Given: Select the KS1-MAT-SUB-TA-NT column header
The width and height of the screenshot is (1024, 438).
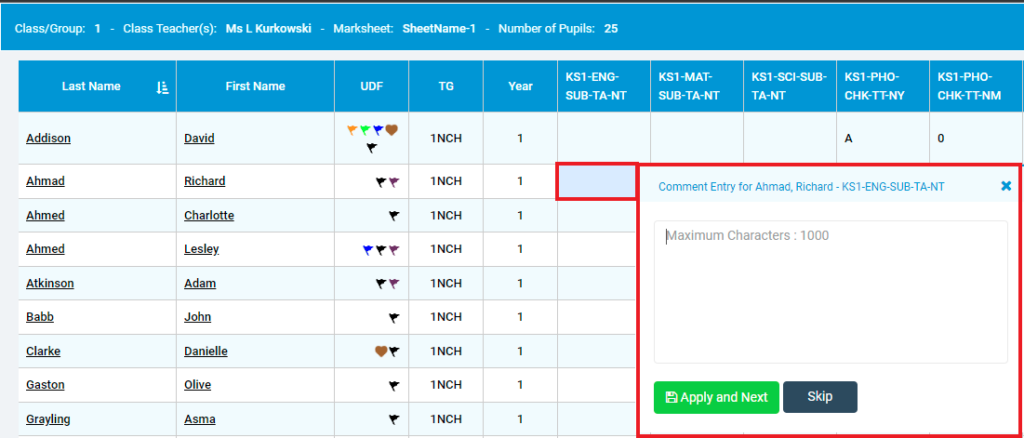Looking at the screenshot, I should [696, 86].
